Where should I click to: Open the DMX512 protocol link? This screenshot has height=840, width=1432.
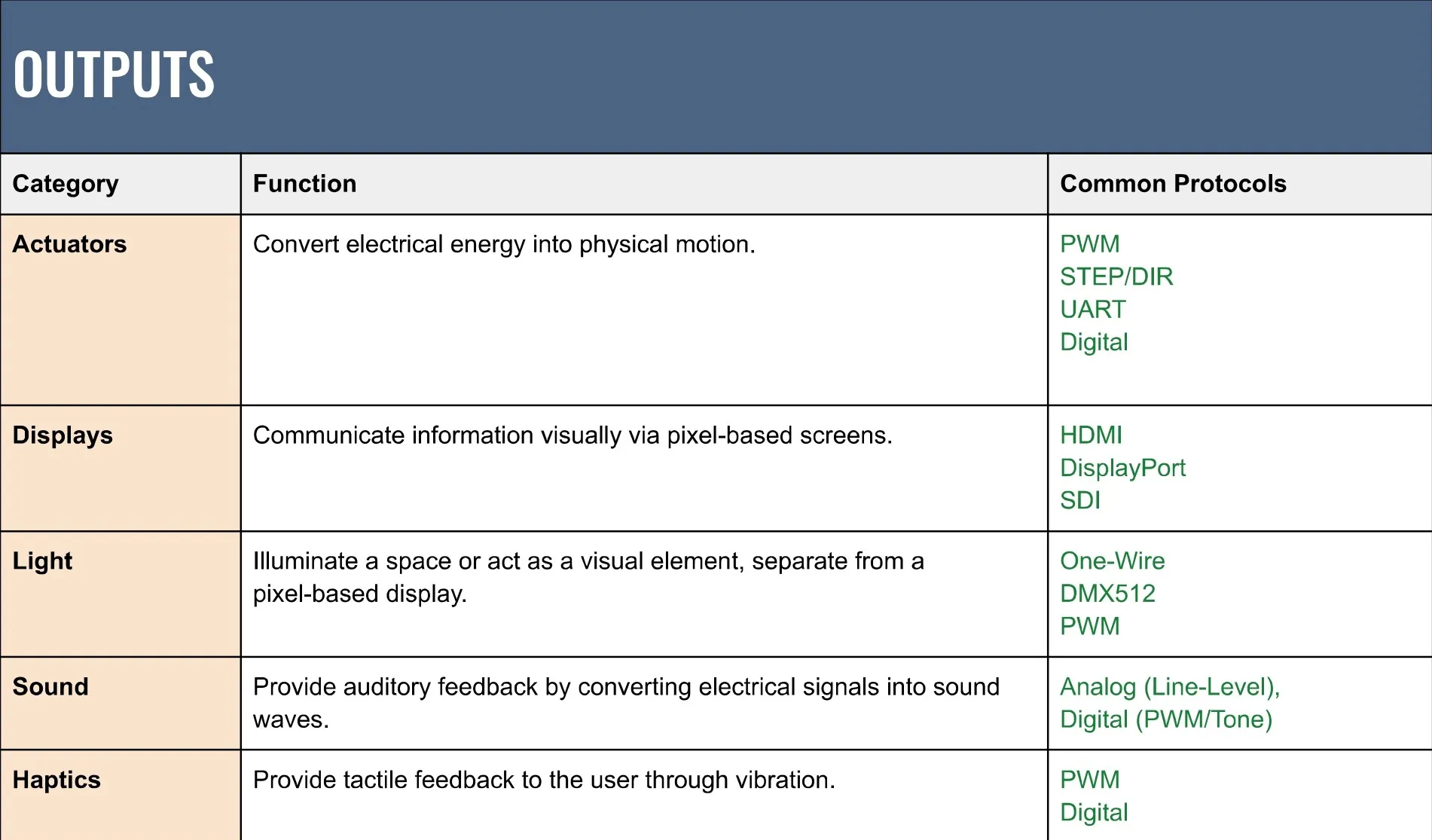click(1107, 594)
